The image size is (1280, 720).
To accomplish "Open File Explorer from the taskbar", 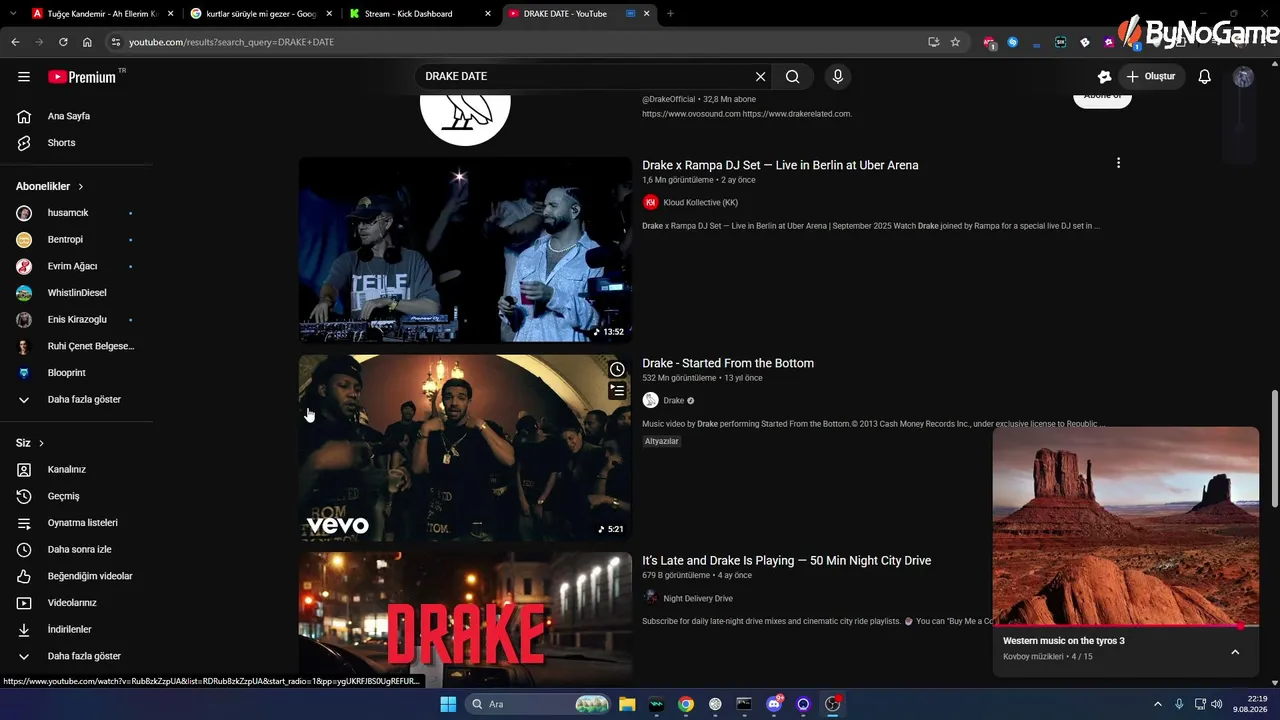I will [x=627, y=704].
